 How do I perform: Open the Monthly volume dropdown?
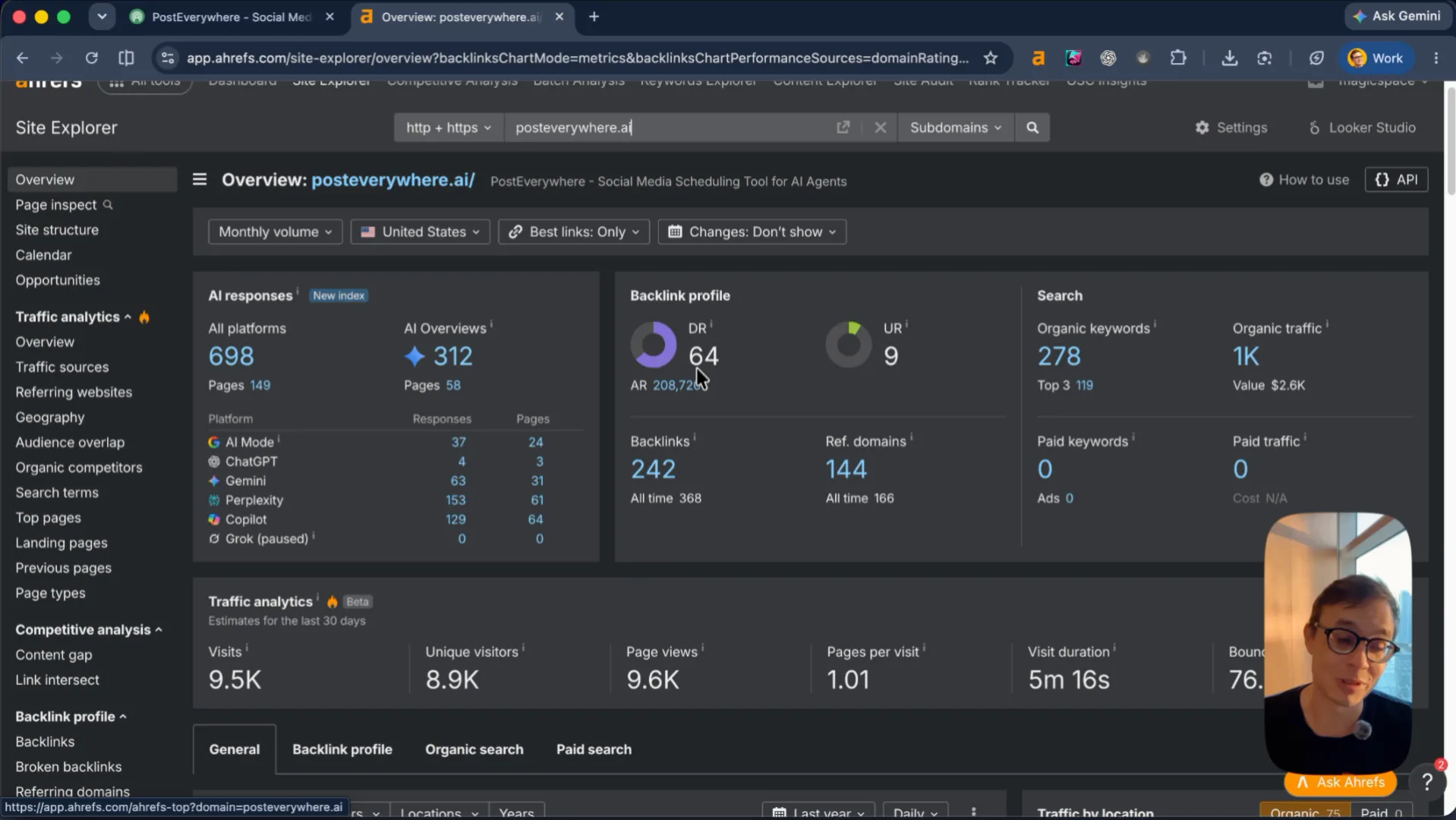coord(276,232)
